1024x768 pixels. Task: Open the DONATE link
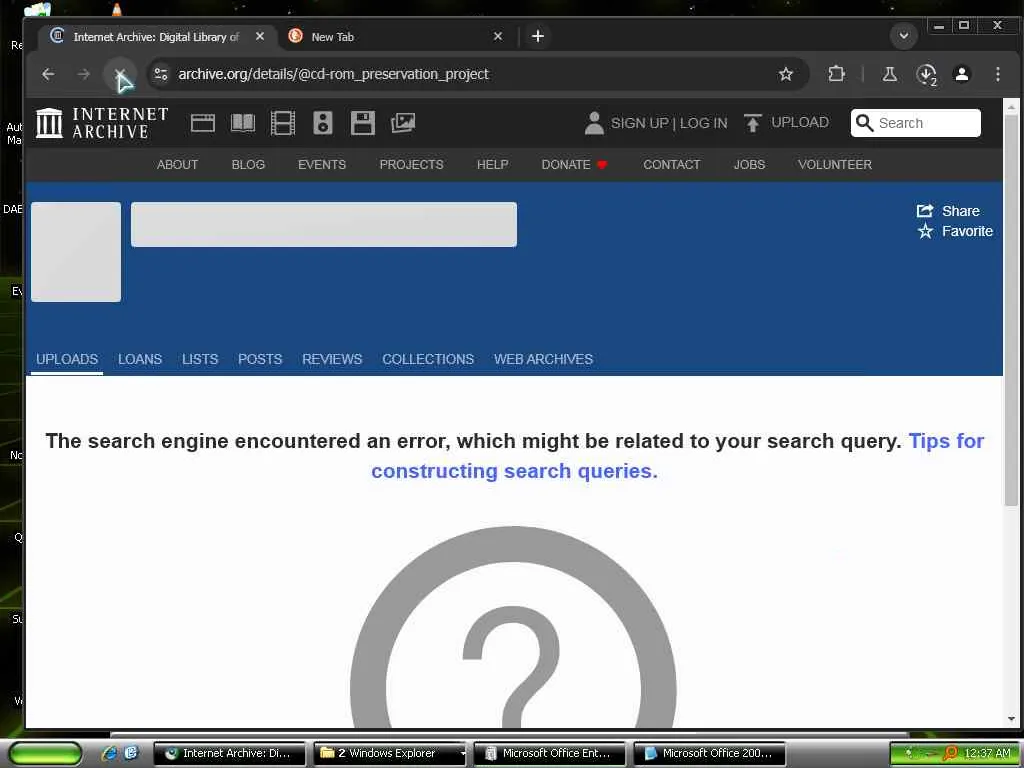point(574,165)
